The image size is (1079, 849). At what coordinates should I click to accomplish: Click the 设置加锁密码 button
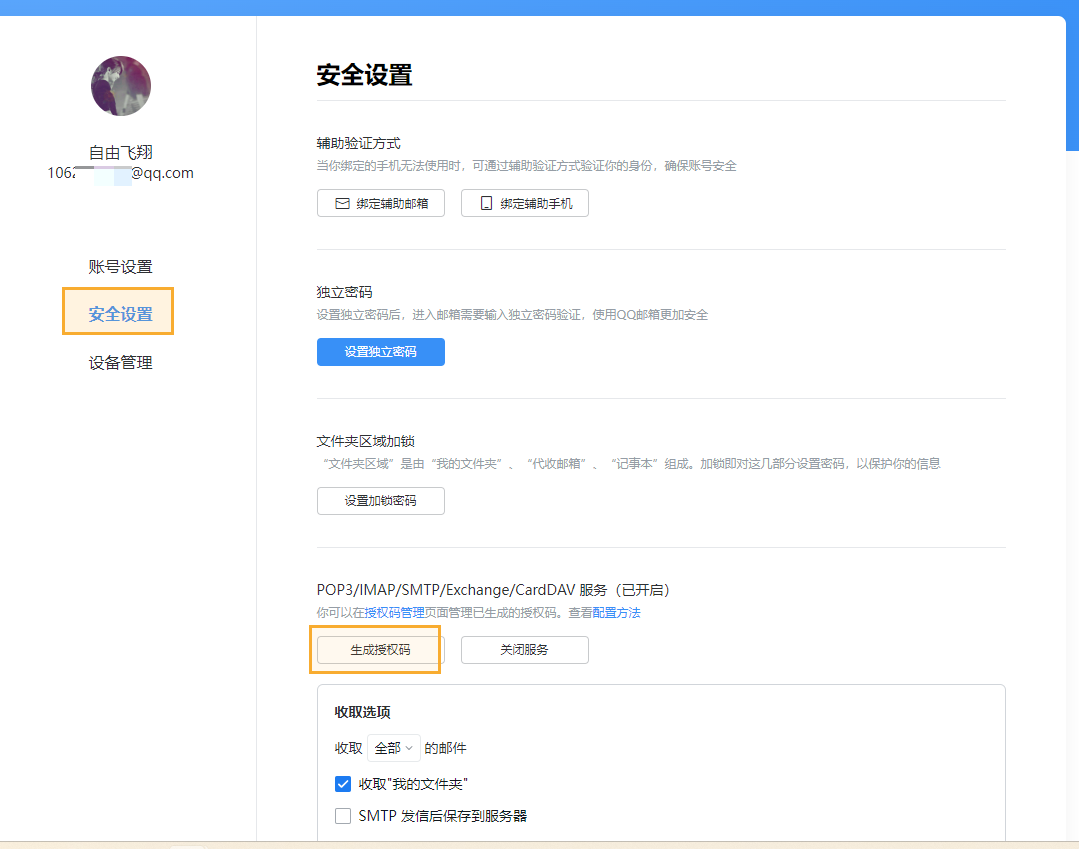click(x=381, y=501)
